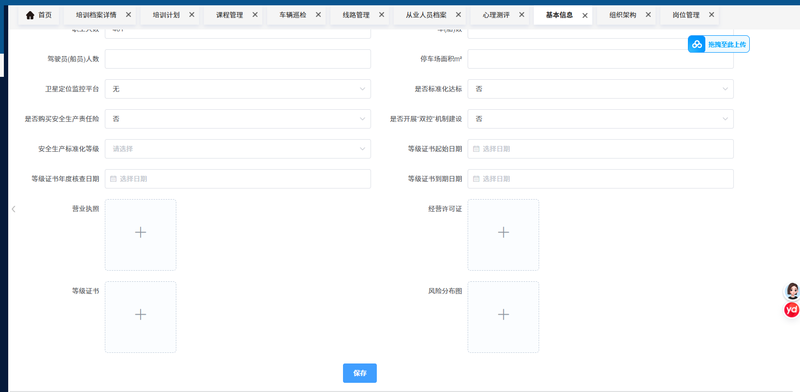Close the 课程管理 tab
Screen dimensions: 800x392
tap(255, 15)
